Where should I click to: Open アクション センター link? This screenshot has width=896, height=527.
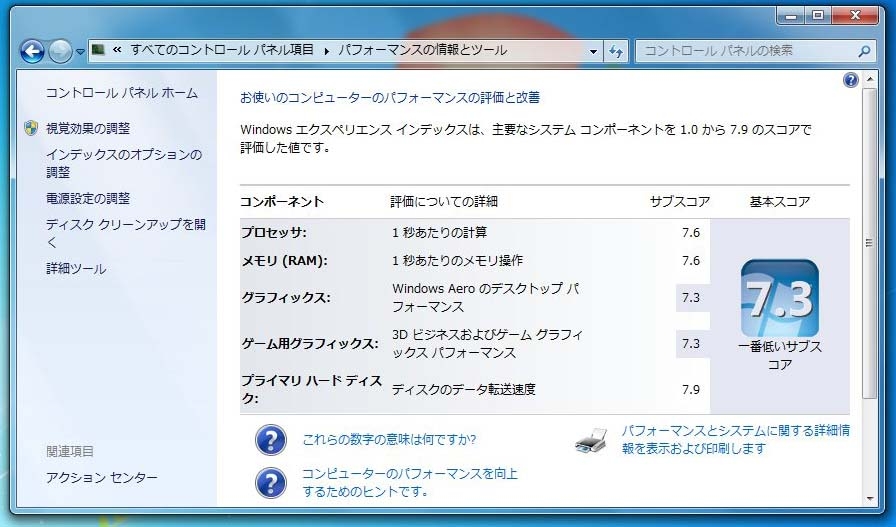coord(102,477)
